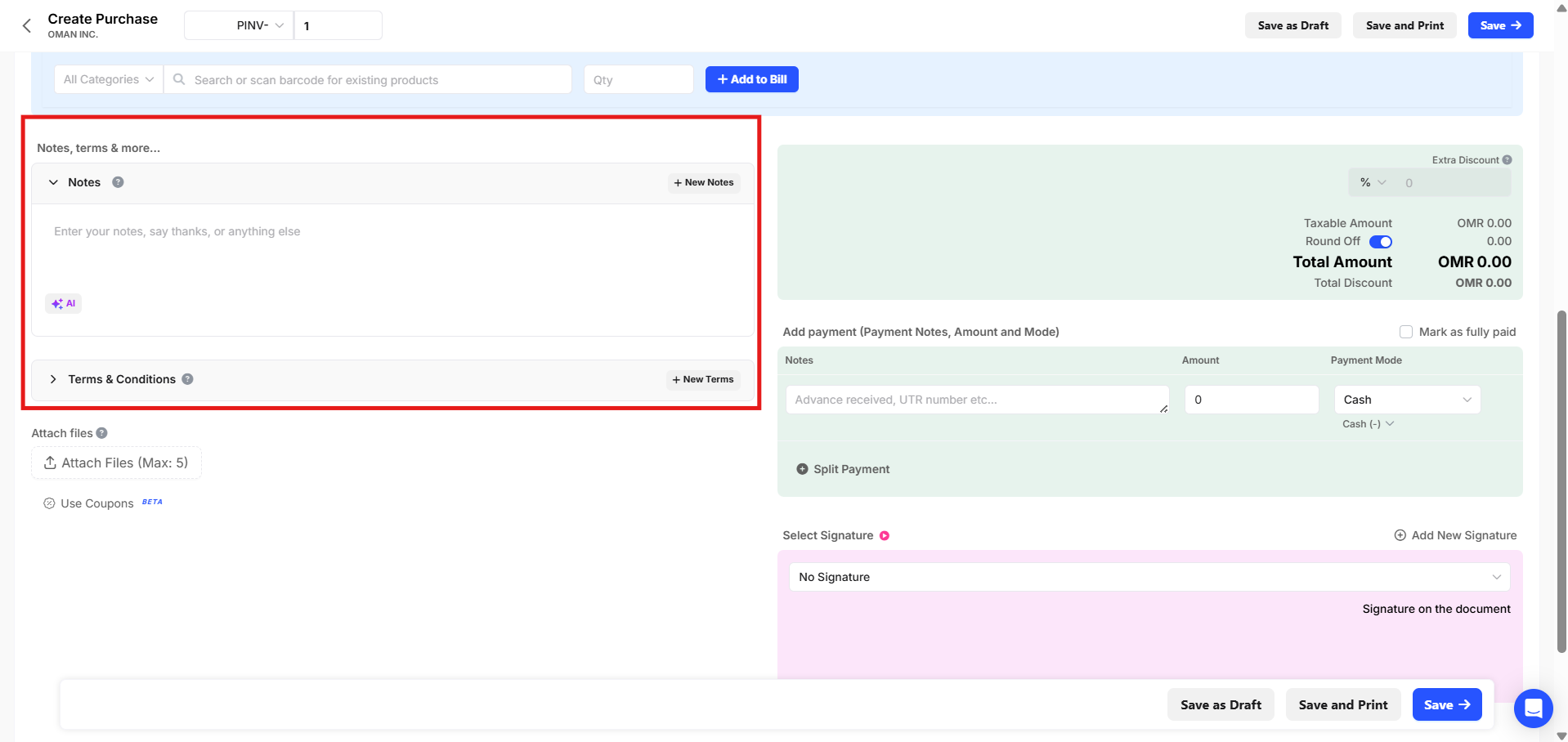
Task: Click the New Notes button
Action: 704,182
